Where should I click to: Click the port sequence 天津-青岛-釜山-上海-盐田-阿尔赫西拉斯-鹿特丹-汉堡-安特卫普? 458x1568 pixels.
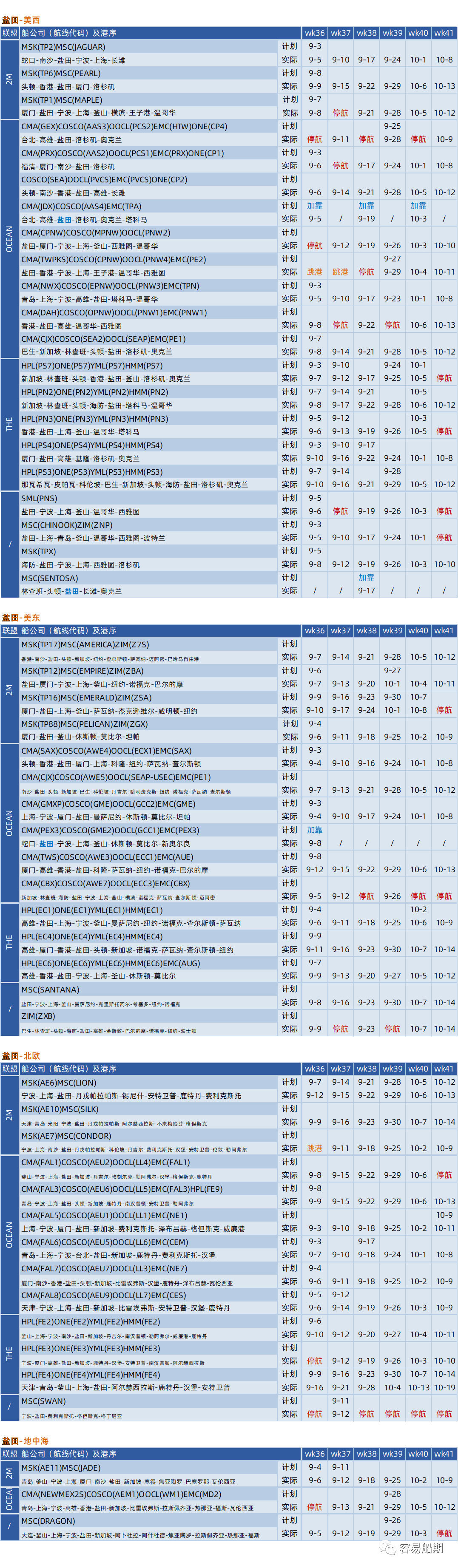[x=125, y=1388]
